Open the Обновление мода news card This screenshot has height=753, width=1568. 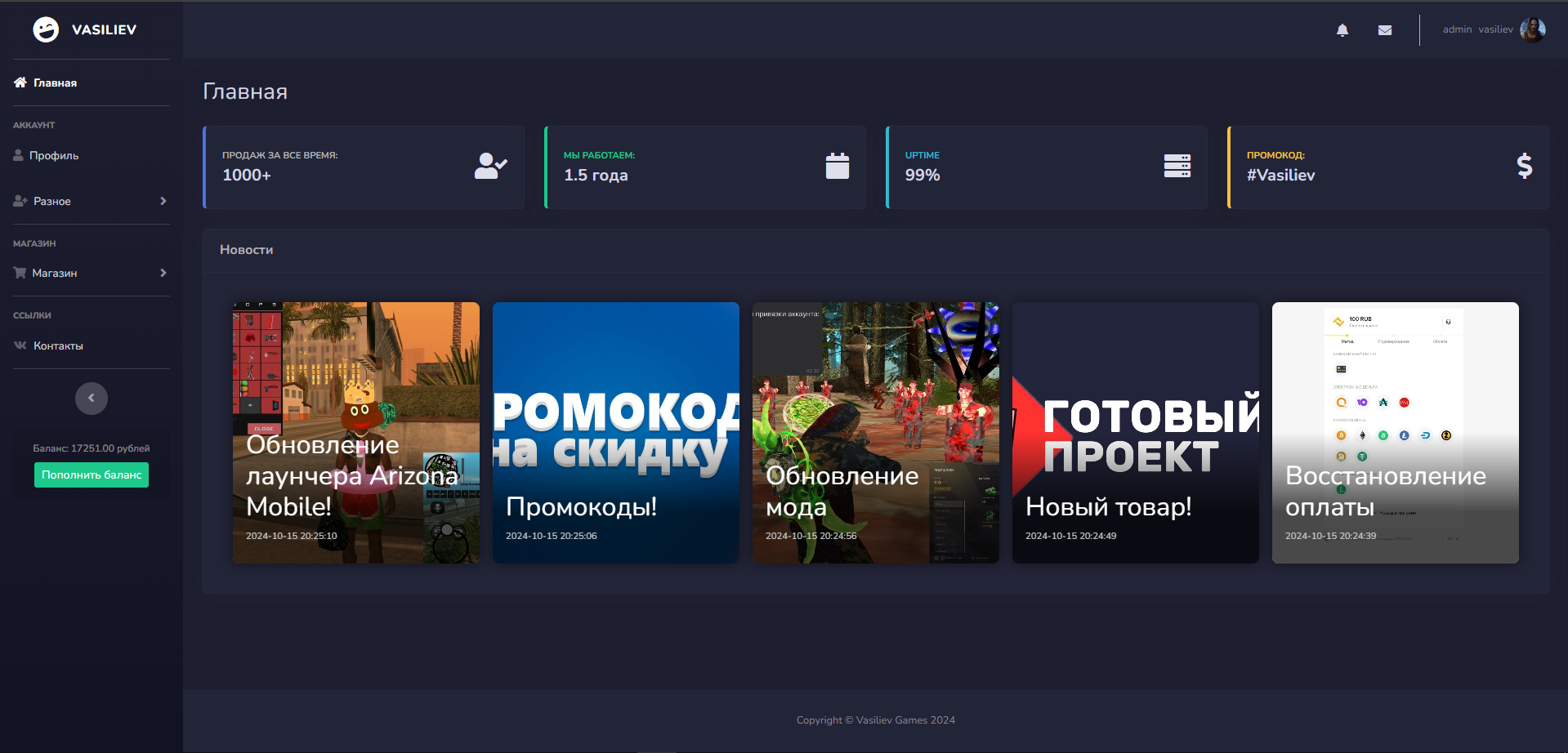(876, 433)
